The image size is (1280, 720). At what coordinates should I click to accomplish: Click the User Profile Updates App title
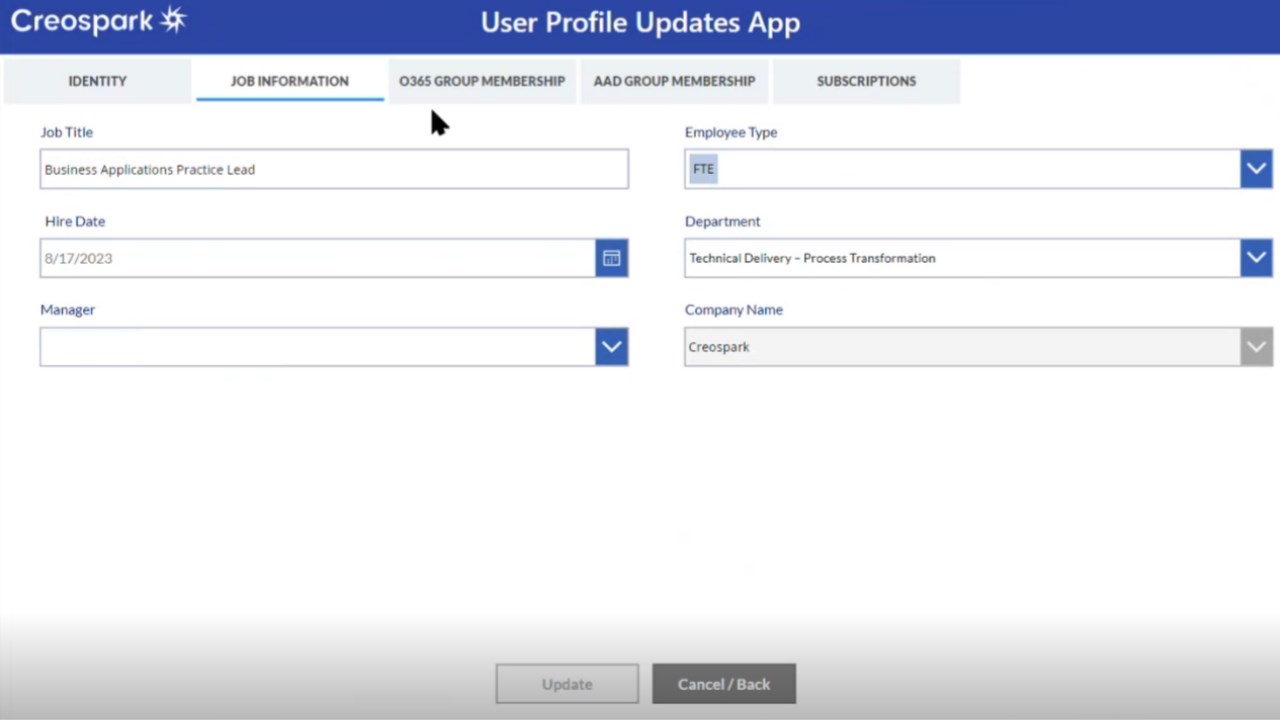640,23
